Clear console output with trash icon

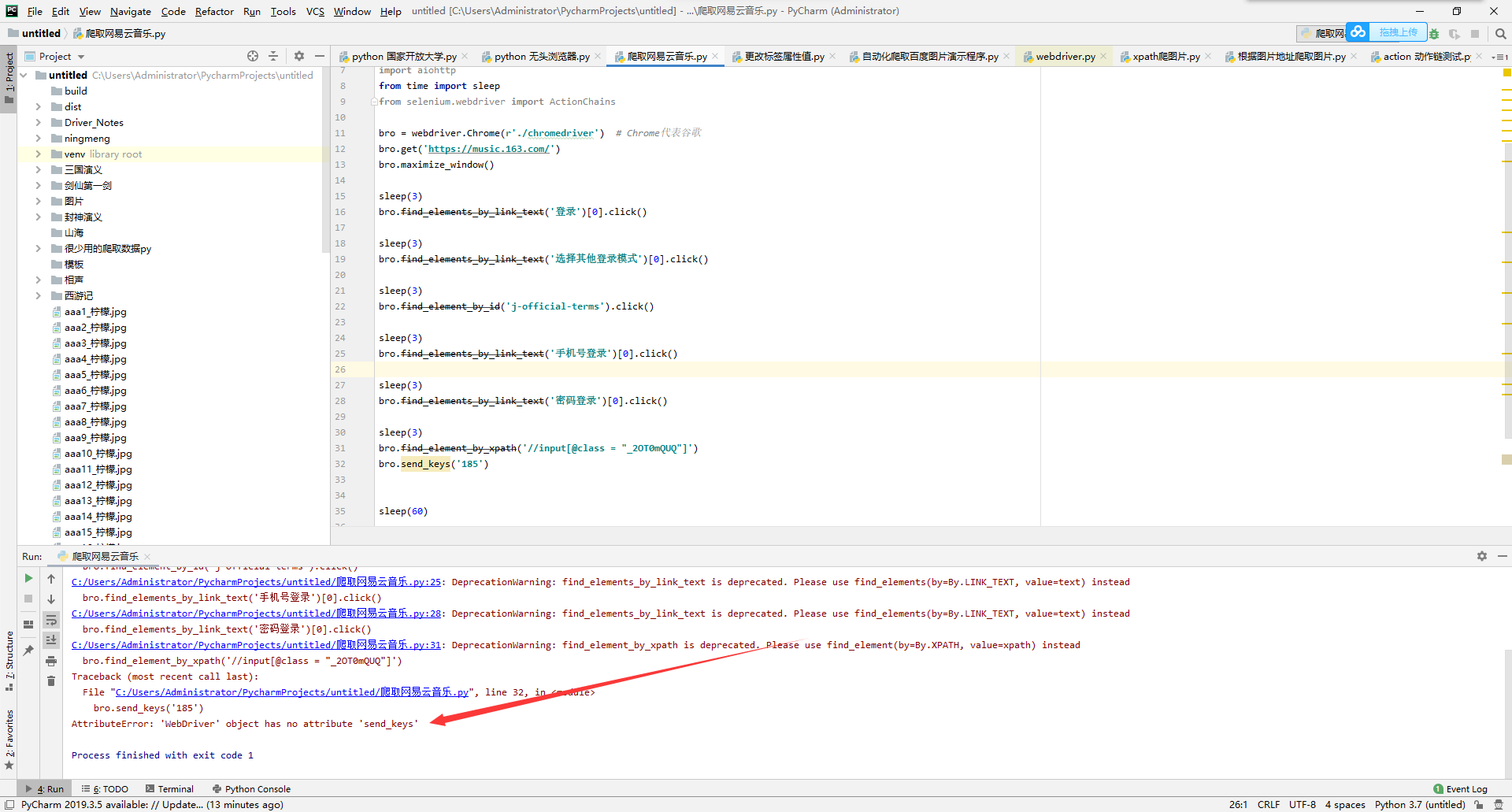[51, 681]
